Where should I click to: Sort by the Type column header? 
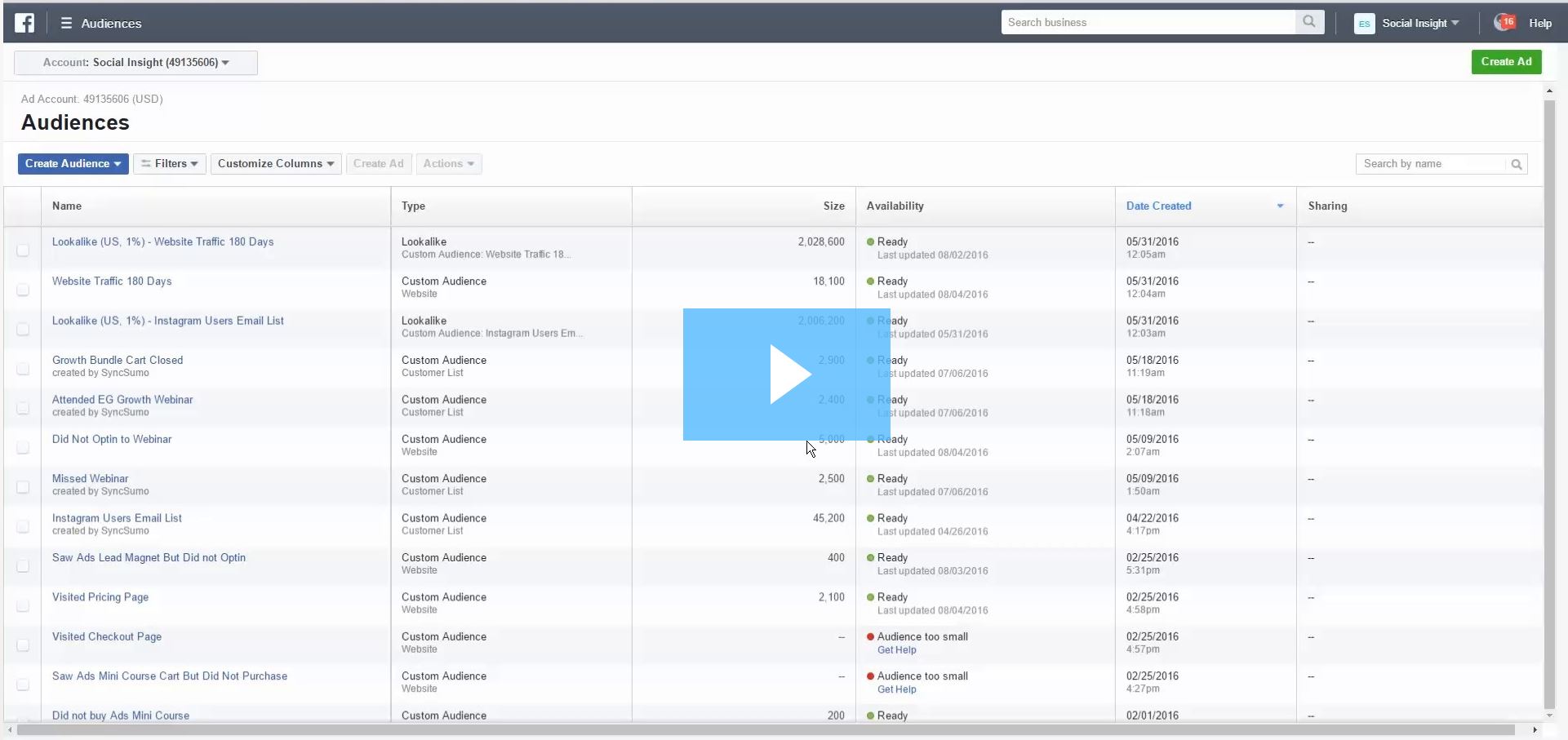click(x=413, y=206)
